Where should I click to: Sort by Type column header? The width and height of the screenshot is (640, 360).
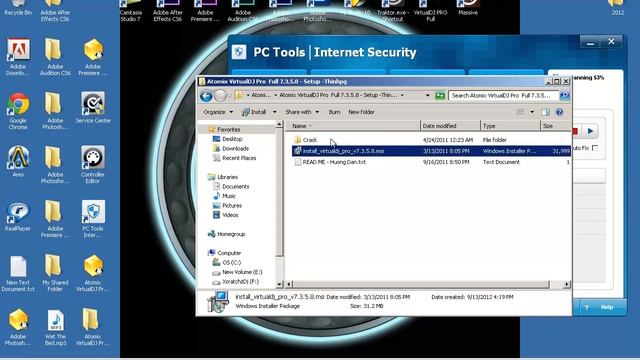tap(510, 126)
